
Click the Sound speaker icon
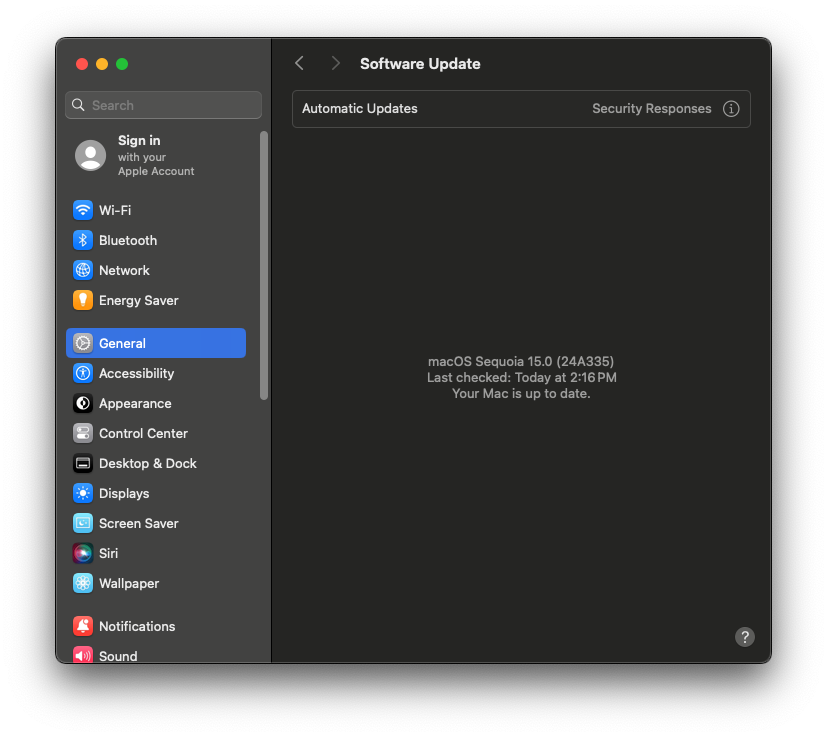pos(83,655)
